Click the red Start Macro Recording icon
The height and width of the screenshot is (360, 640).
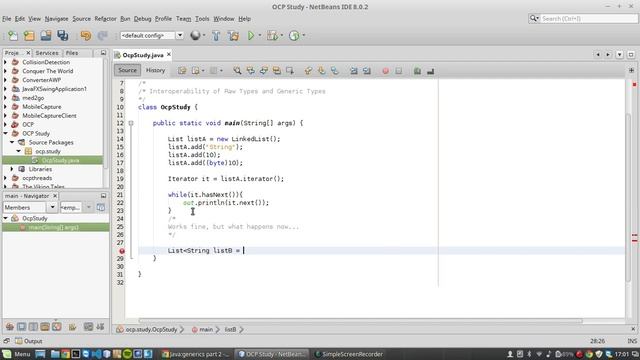pyautogui.click(x=385, y=71)
